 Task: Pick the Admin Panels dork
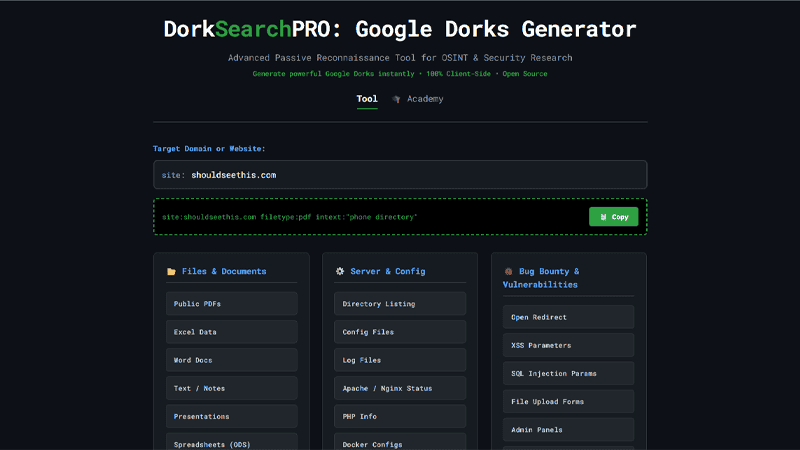click(568, 430)
